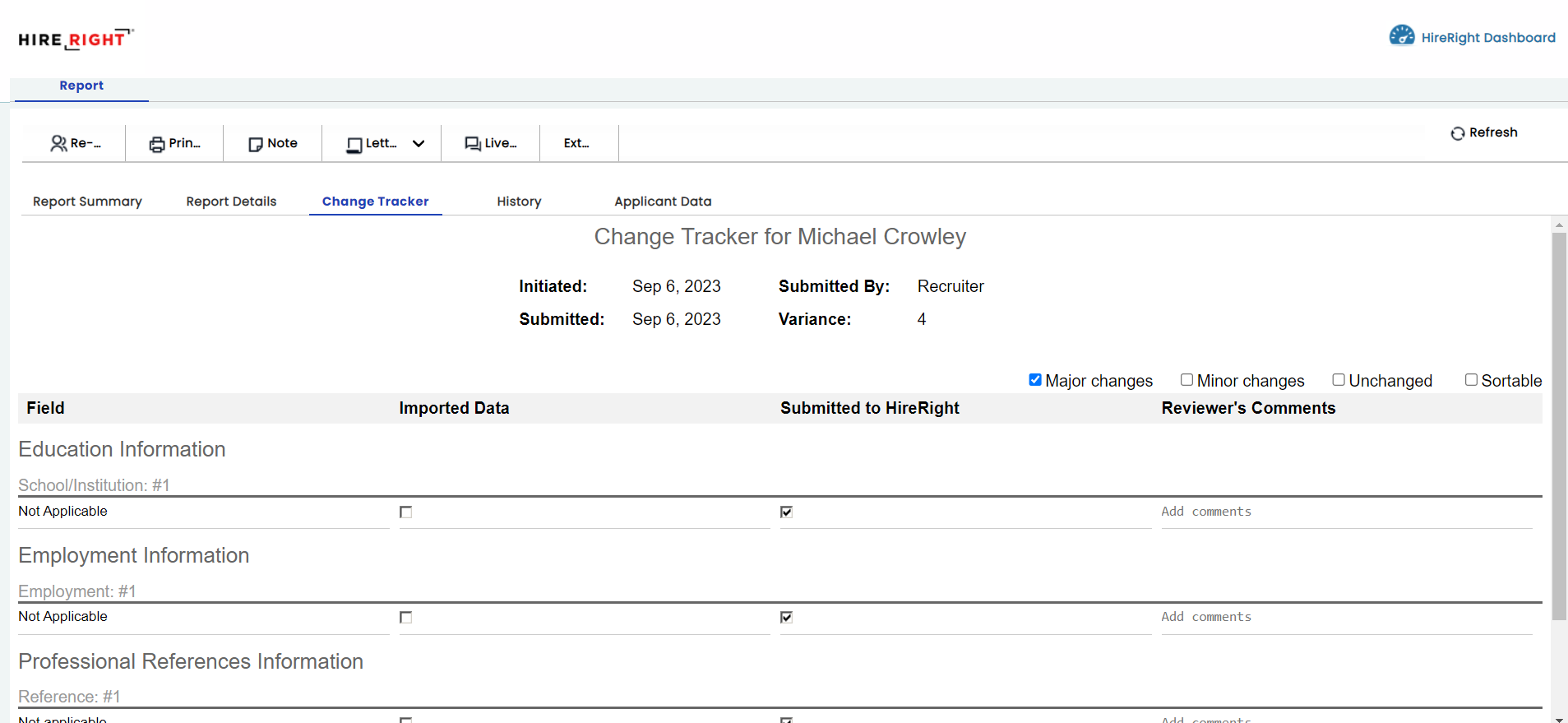Image resolution: width=1568 pixels, height=723 pixels.
Task: Click the Note icon in toolbar
Action: click(256, 145)
